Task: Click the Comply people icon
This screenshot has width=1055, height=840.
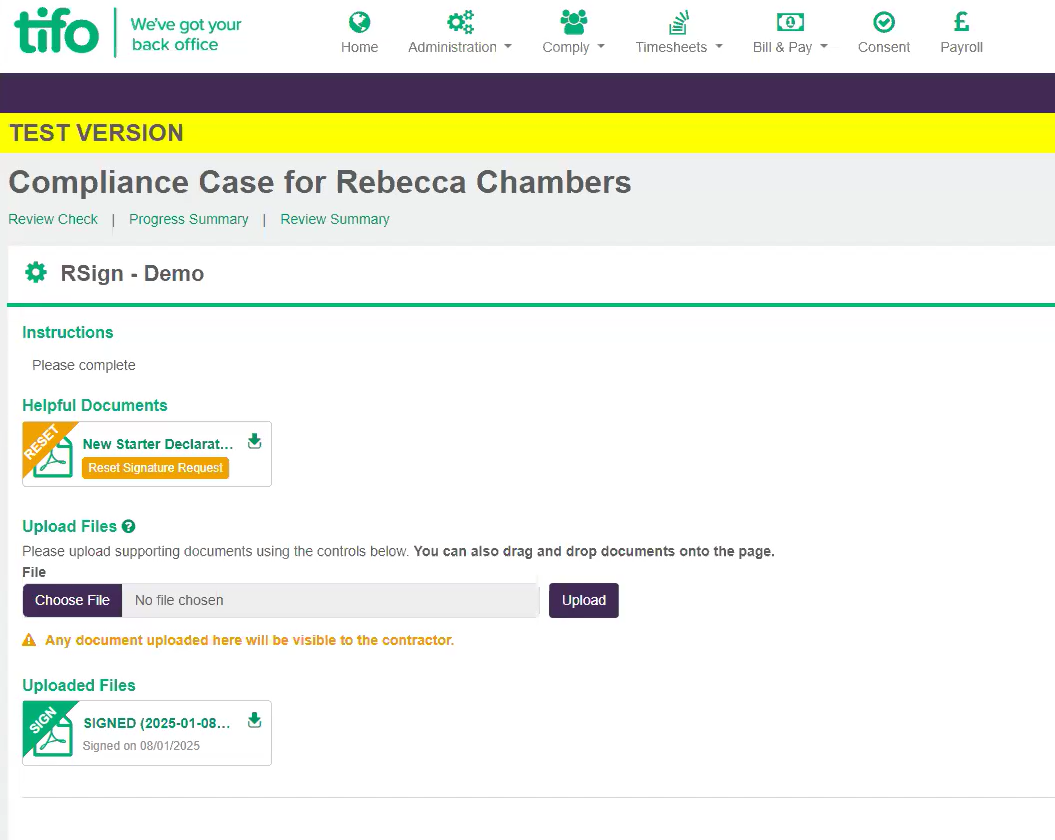Action: point(573,22)
